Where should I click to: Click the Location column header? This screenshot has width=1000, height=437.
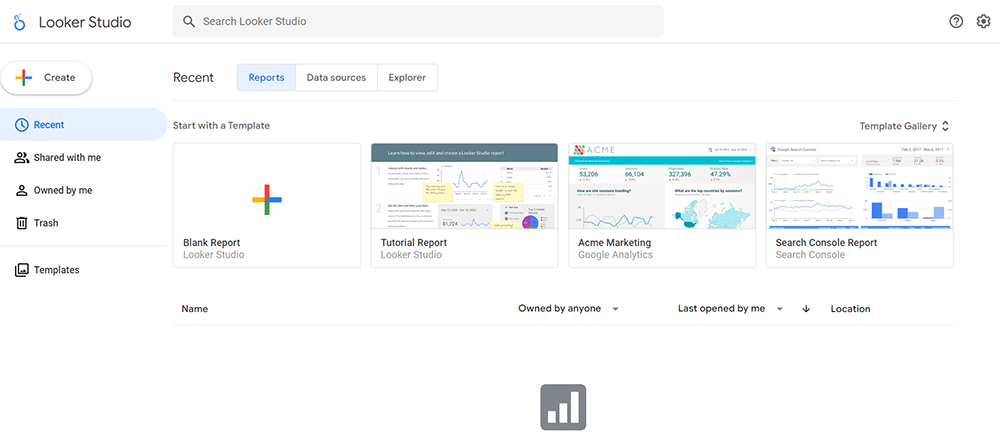850,309
